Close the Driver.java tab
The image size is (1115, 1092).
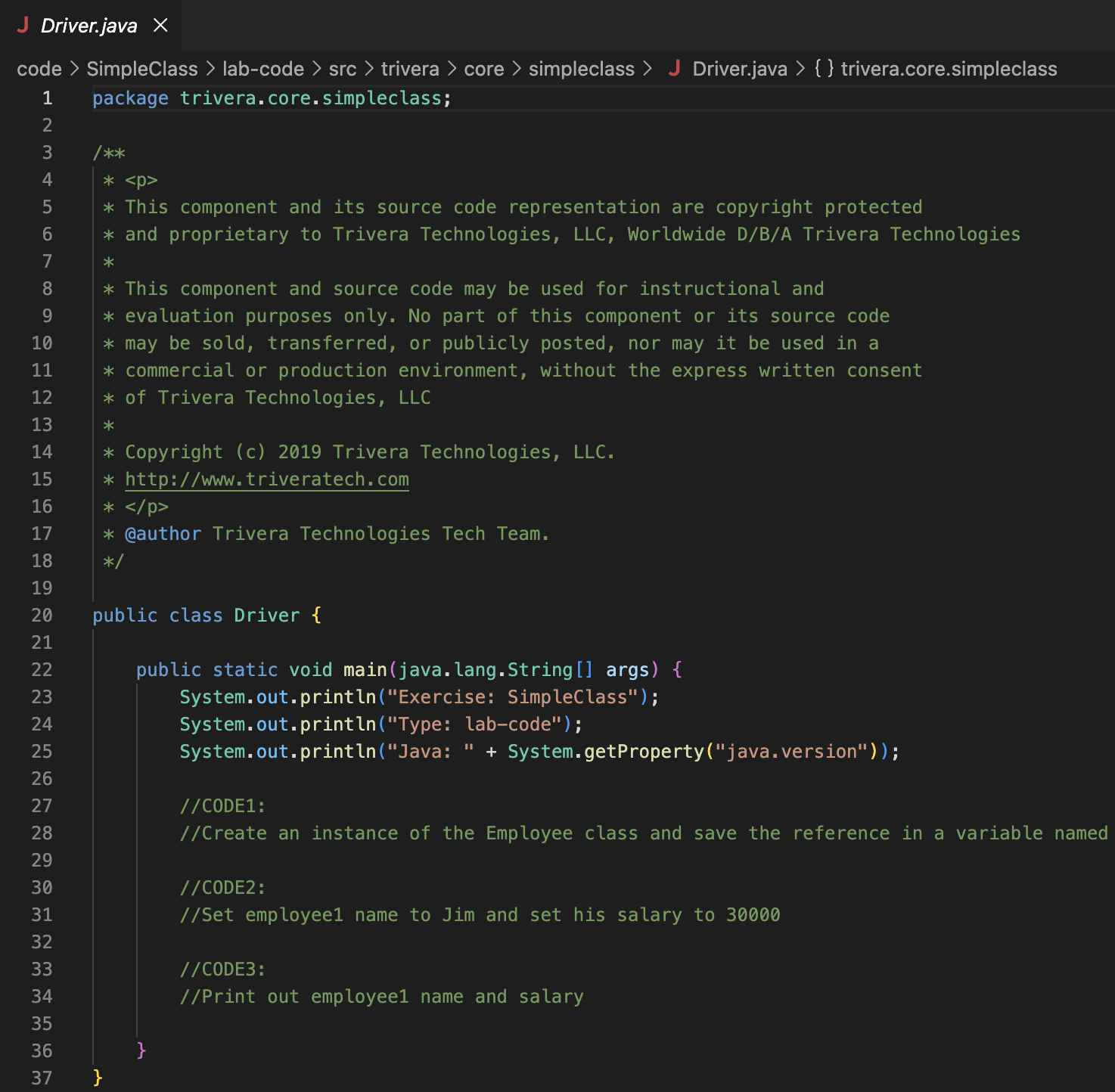[x=160, y=26]
